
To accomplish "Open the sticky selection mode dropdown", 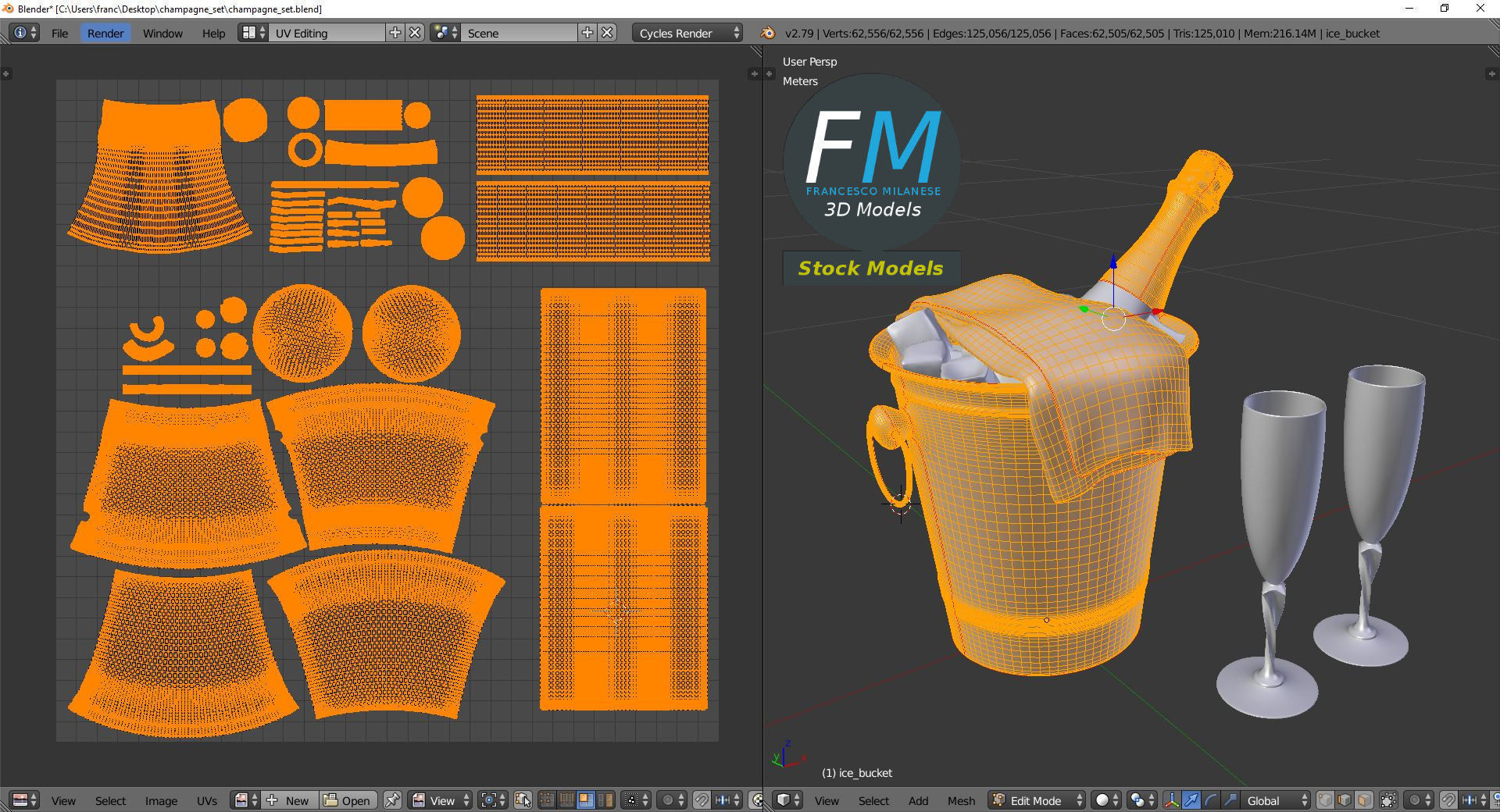I will coord(634,800).
